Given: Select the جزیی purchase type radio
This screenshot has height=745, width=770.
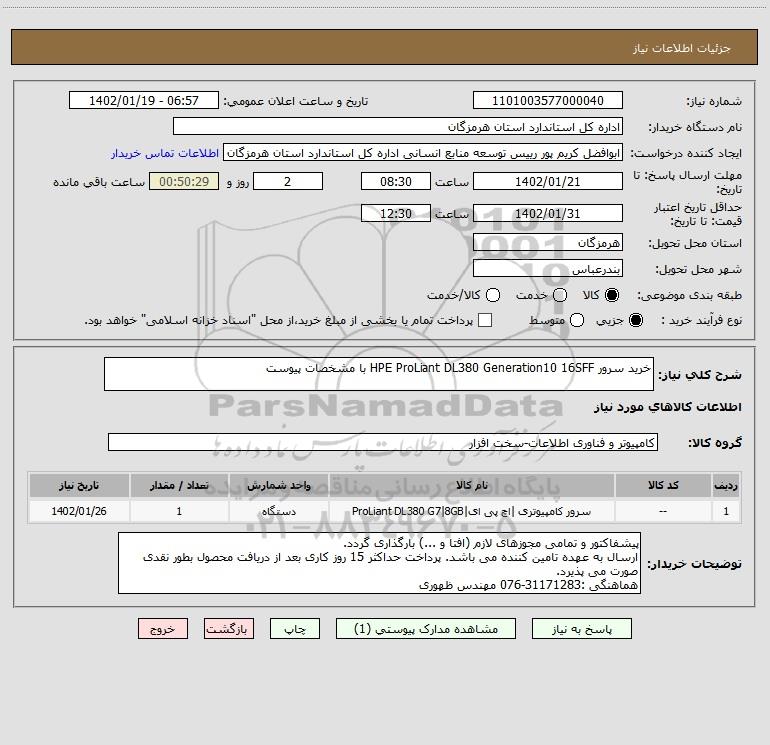Looking at the screenshot, I should click(x=635, y=320).
